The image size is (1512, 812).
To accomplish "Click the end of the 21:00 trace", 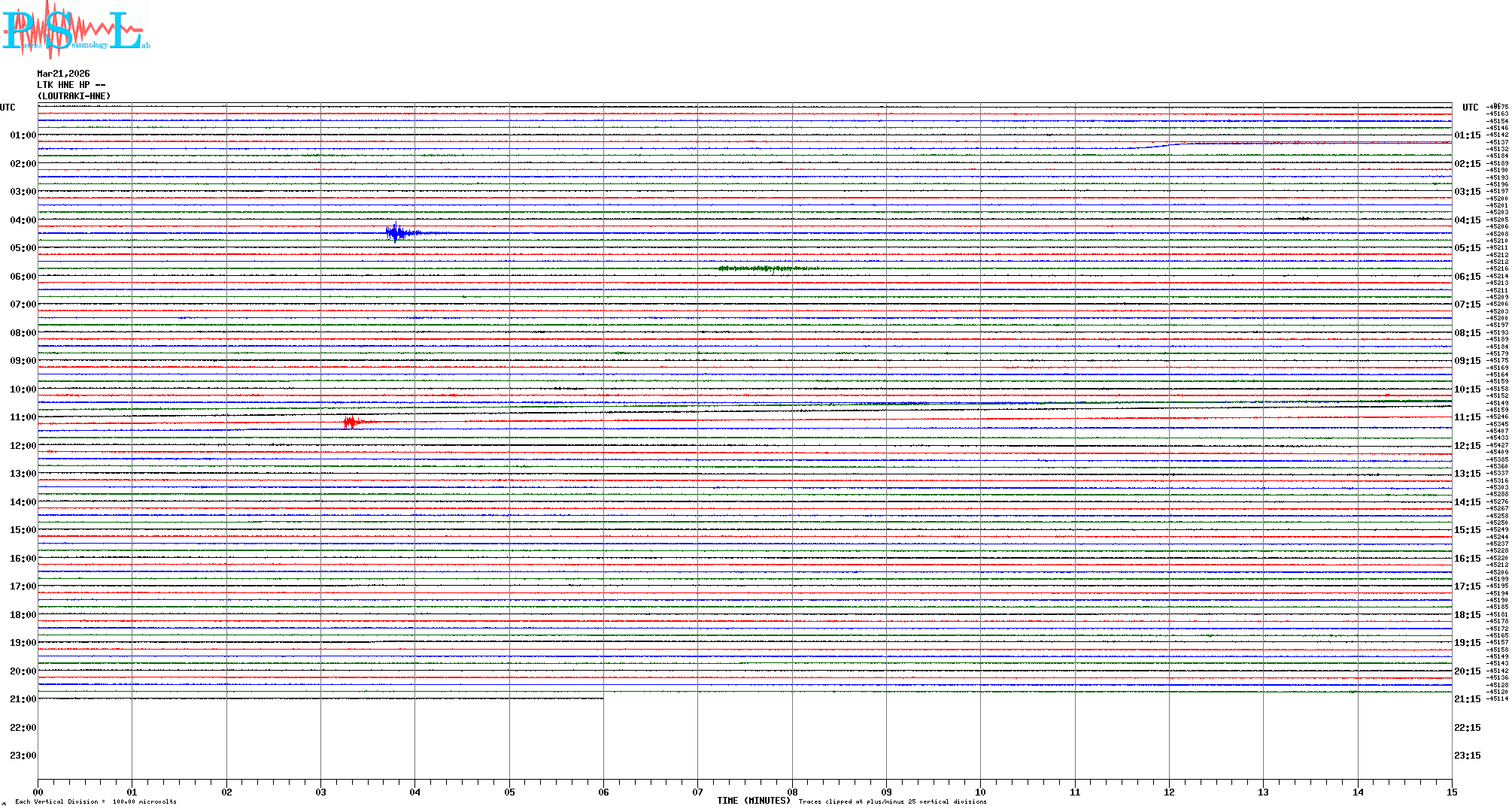I will point(602,698).
